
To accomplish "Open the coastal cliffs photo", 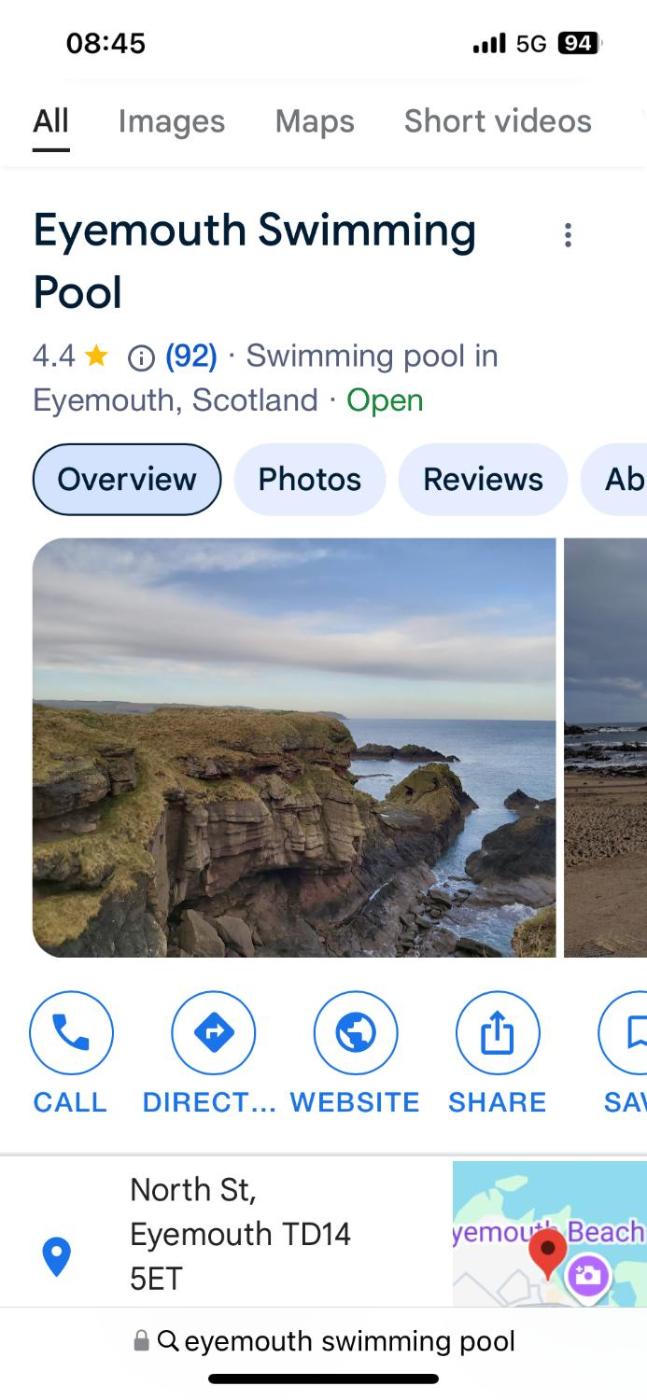I will [294, 747].
